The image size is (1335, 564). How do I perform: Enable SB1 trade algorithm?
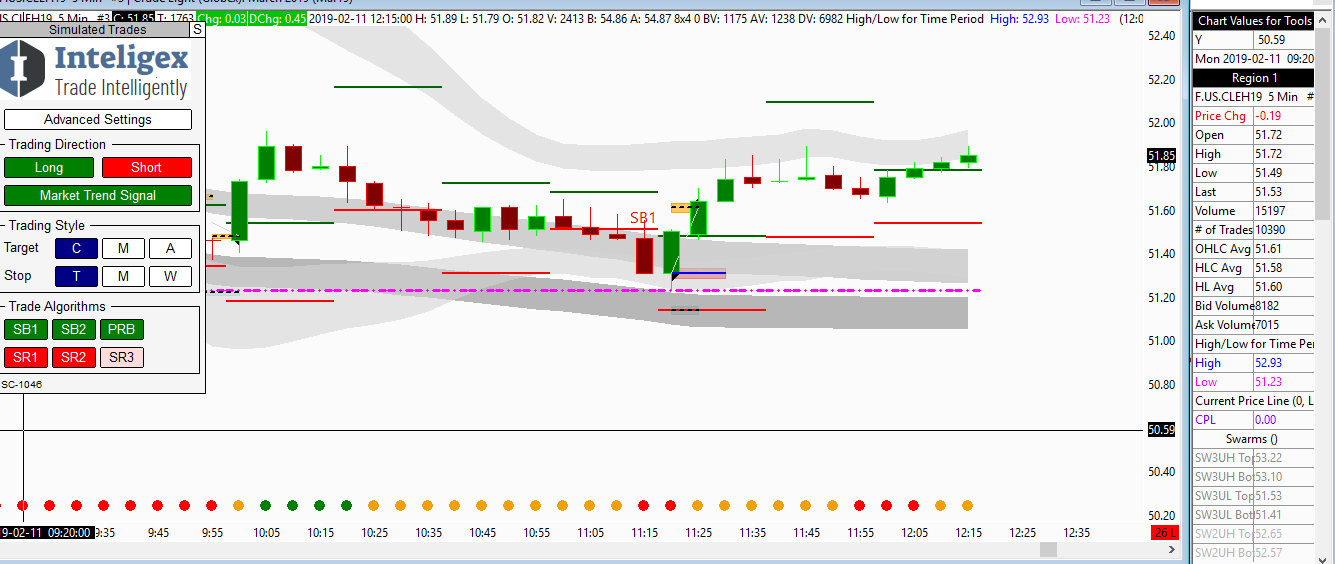(x=26, y=329)
